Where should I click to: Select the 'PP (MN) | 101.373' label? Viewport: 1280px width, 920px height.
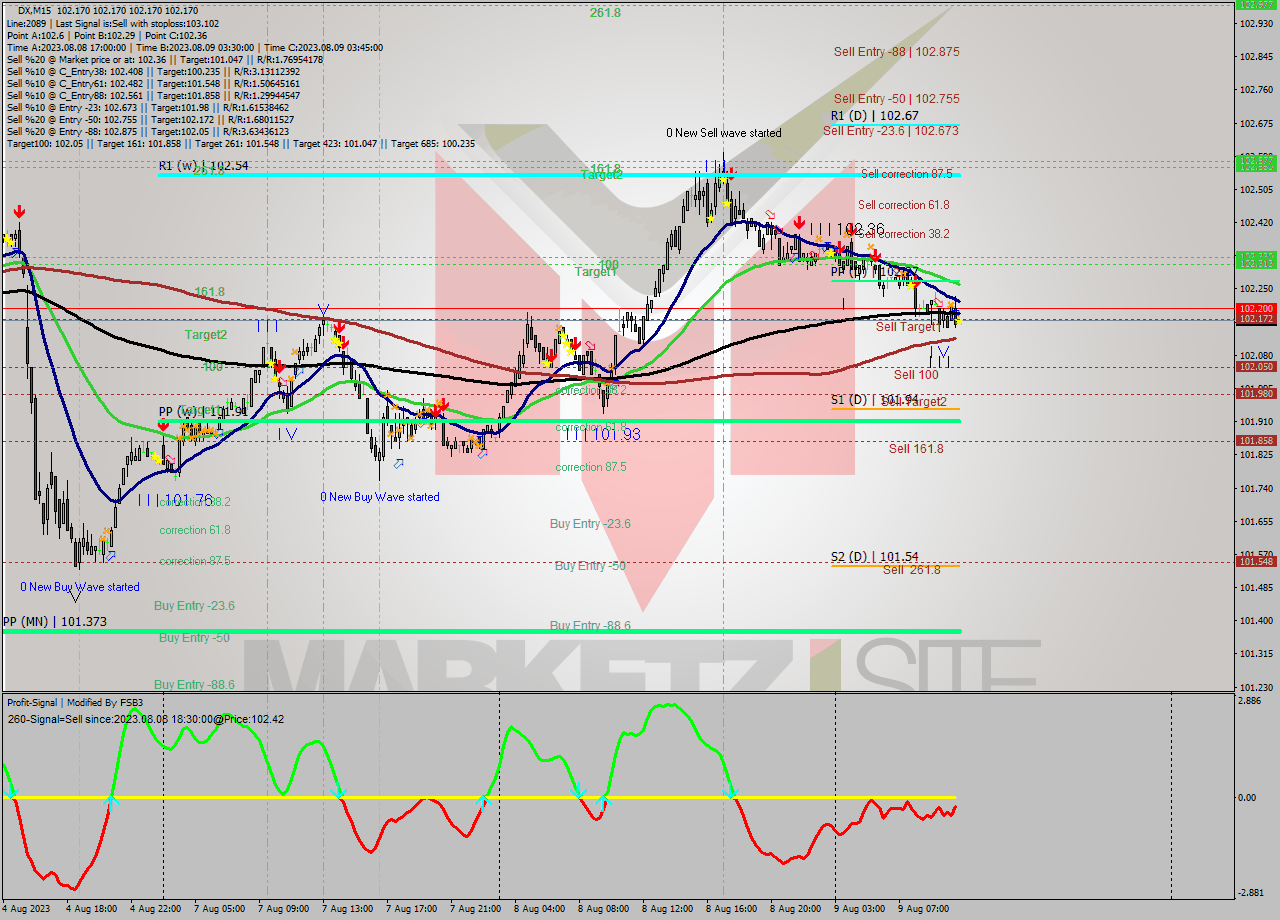(54, 622)
